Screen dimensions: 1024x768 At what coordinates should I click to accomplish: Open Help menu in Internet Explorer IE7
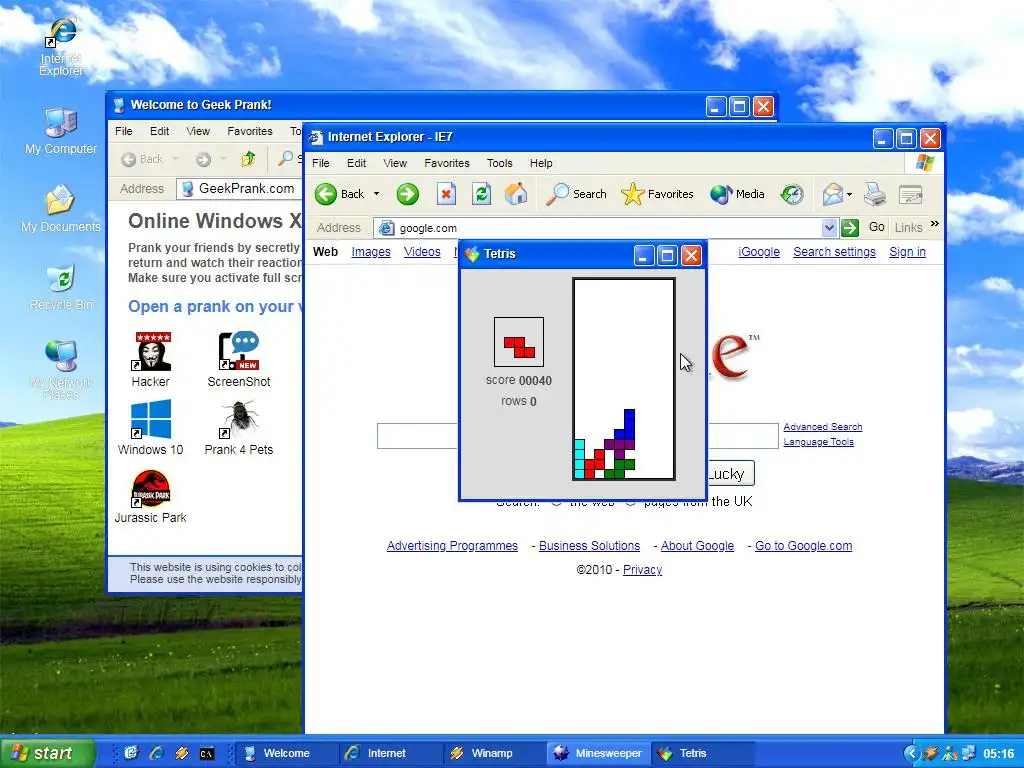pyautogui.click(x=541, y=163)
